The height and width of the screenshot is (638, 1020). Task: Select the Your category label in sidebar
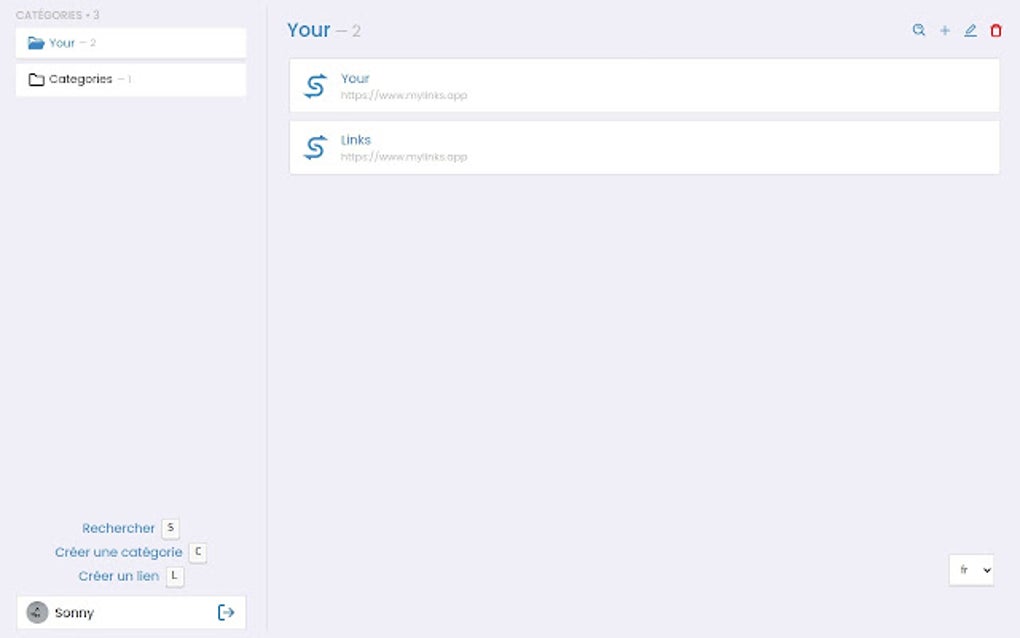click(62, 43)
